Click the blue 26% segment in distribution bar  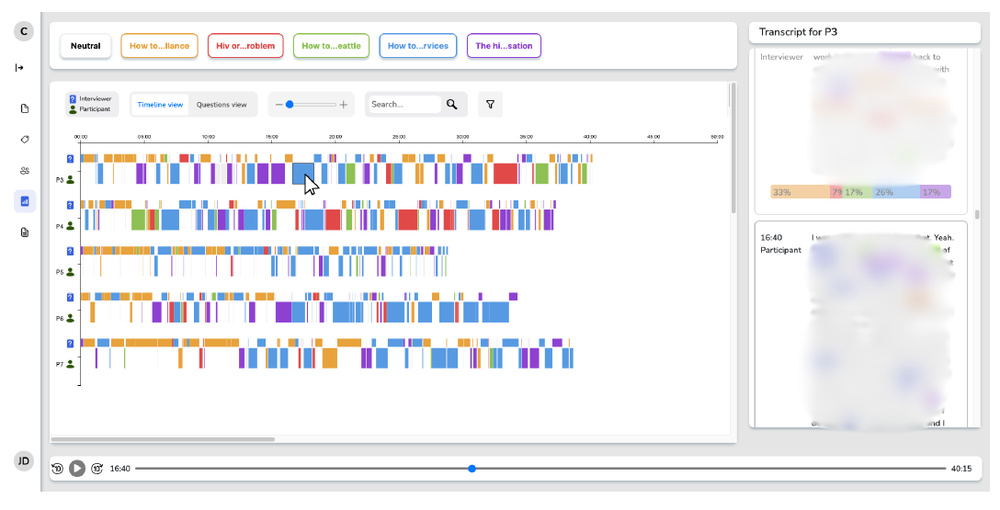pos(897,192)
